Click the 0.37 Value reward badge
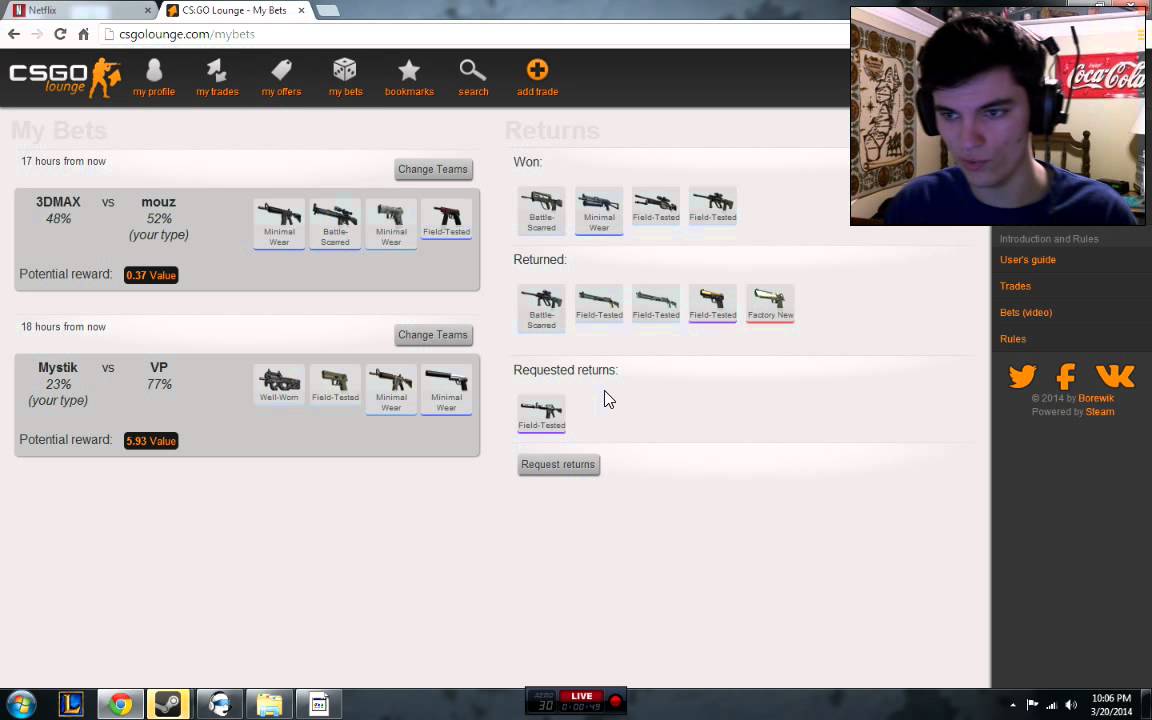The height and width of the screenshot is (720, 1152). pos(151,275)
